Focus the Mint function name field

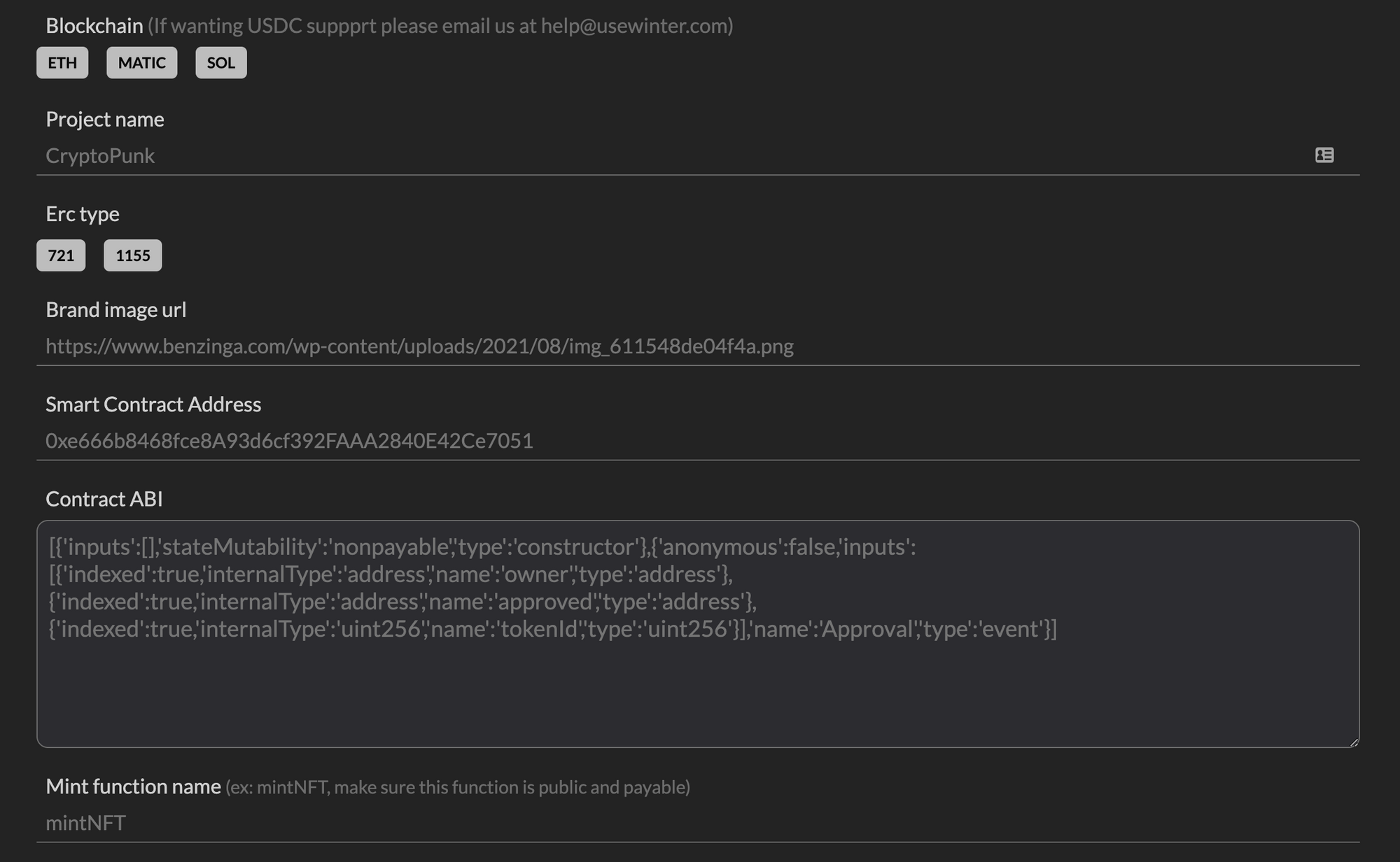(x=698, y=823)
